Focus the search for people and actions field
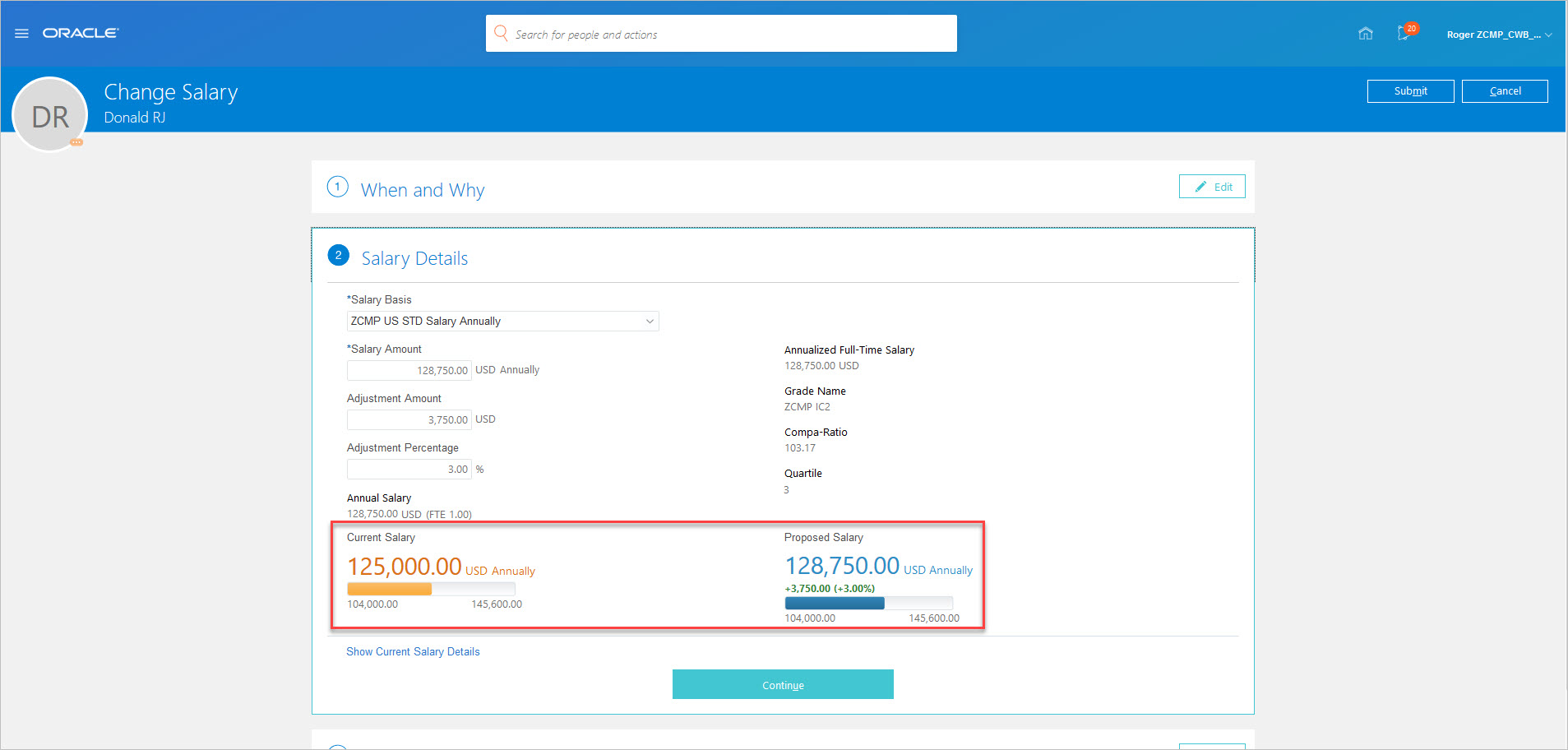The height and width of the screenshot is (750, 1568). tap(721, 34)
